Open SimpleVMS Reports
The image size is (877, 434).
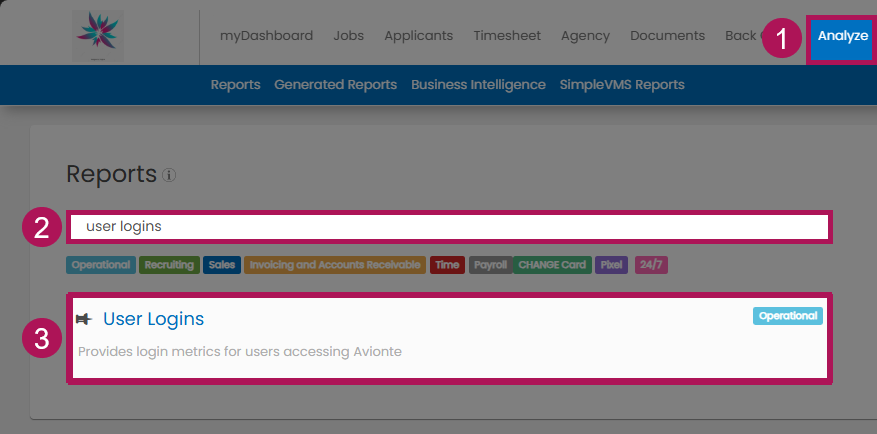[x=622, y=84]
